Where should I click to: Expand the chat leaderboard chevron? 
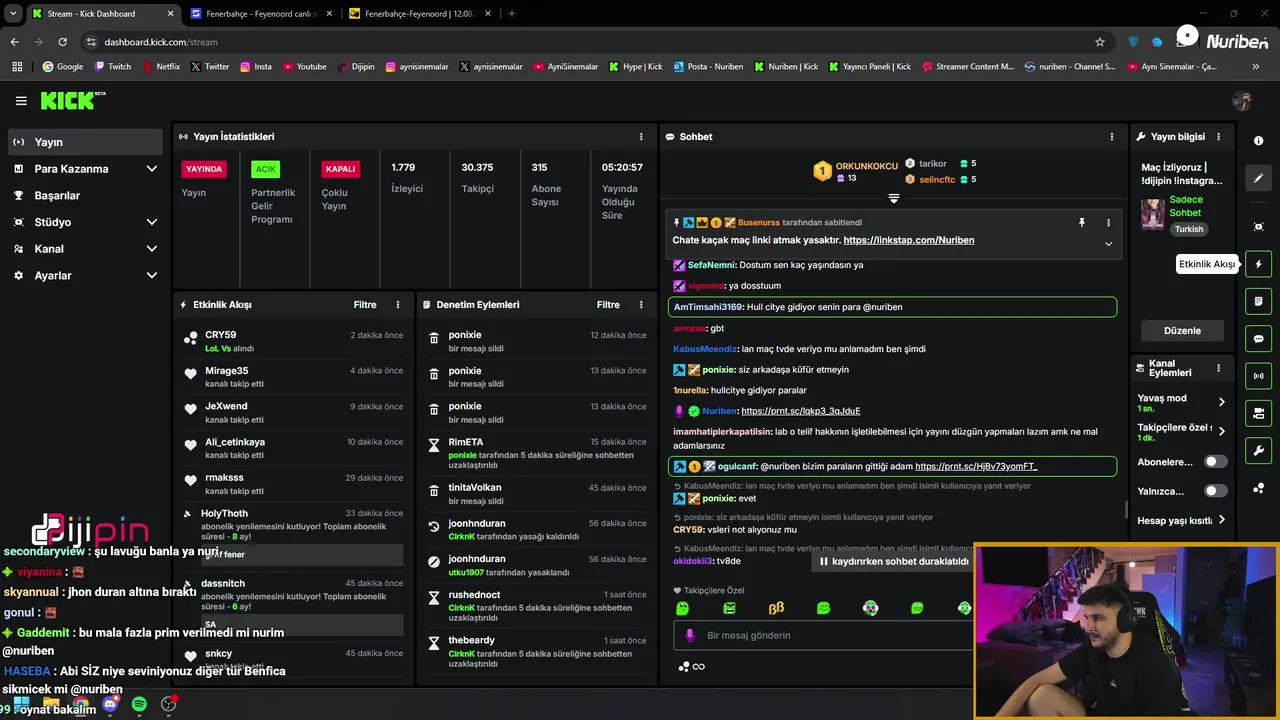(x=894, y=198)
